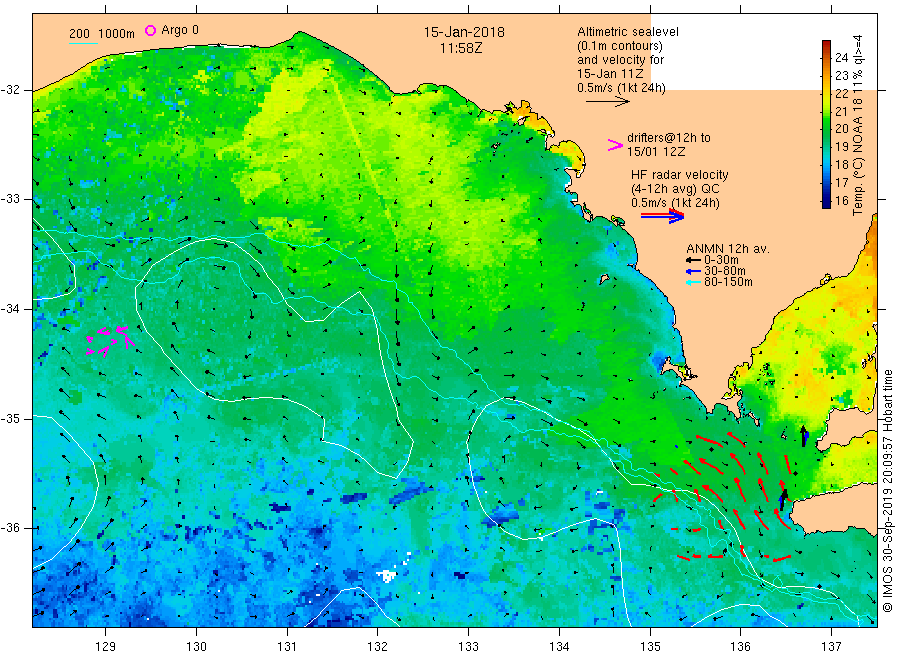Click the color scale value 24
900x660 pixels.
841,57
